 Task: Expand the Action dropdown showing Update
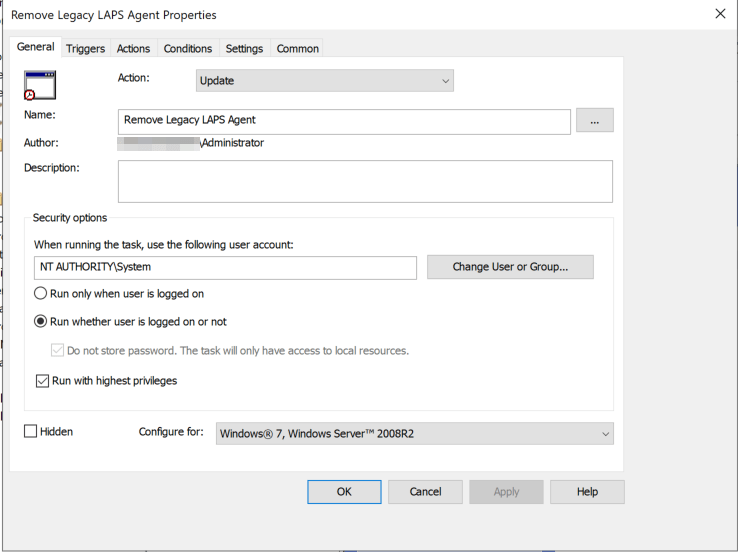click(x=324, y=81)
